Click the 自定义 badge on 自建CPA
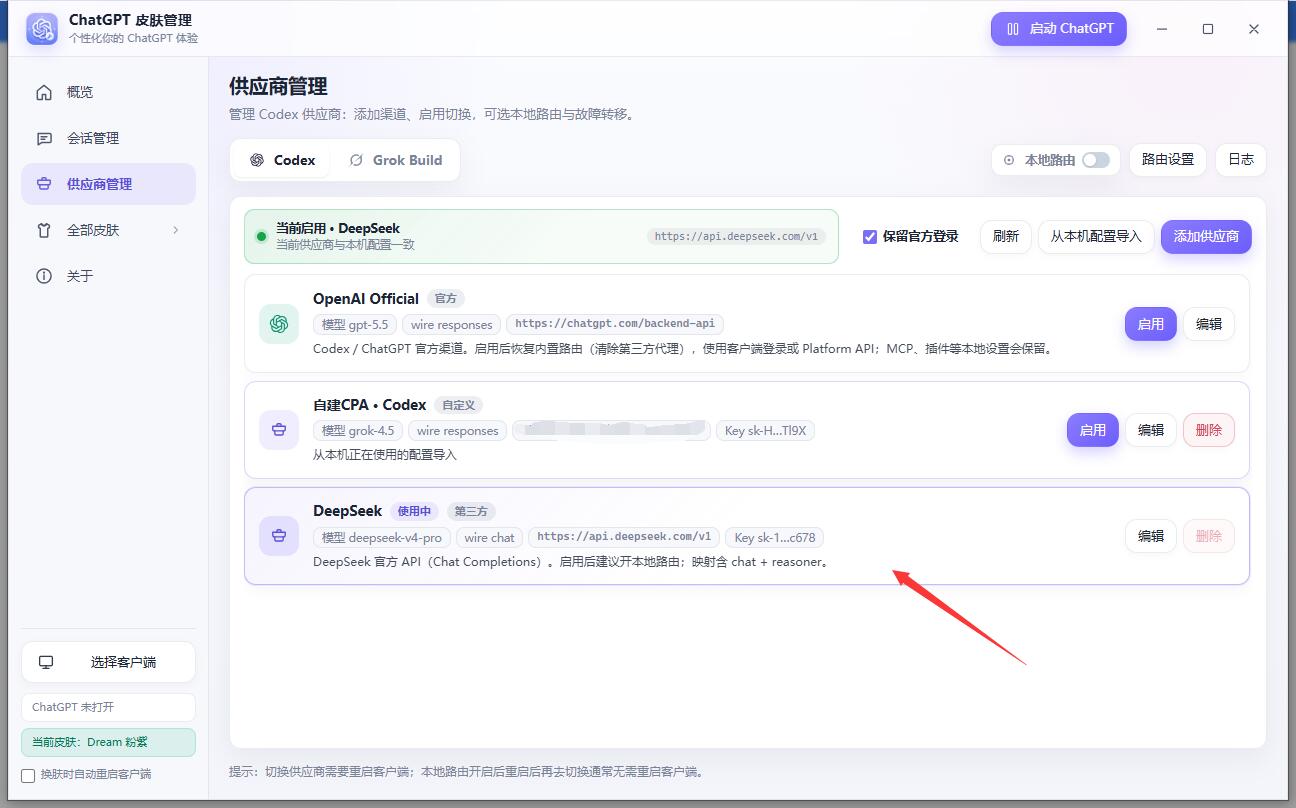1296x808 pixels. [459, 405]
